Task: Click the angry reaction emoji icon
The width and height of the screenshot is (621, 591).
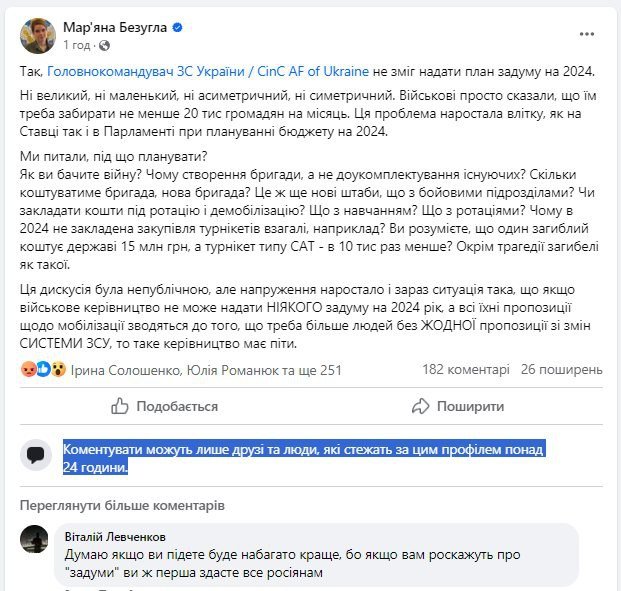Action: [29, 369]
